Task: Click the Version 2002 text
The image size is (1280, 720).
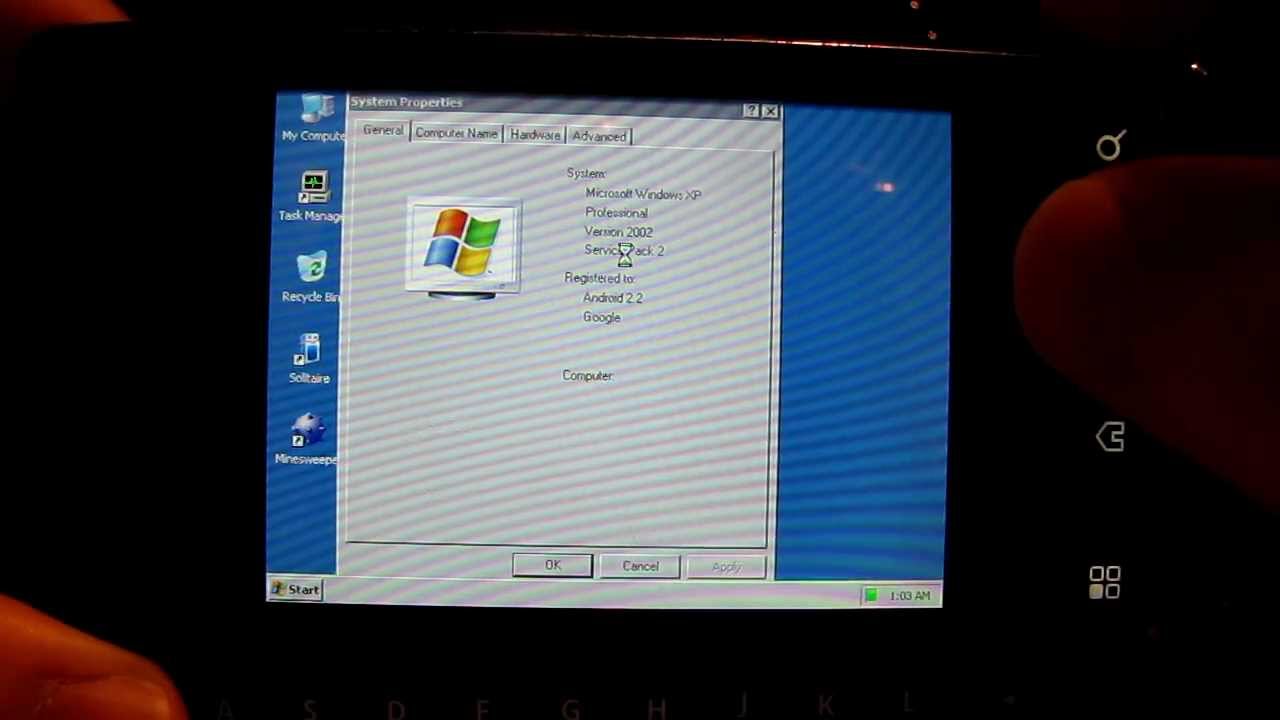Action: click(x=618, y=232)
